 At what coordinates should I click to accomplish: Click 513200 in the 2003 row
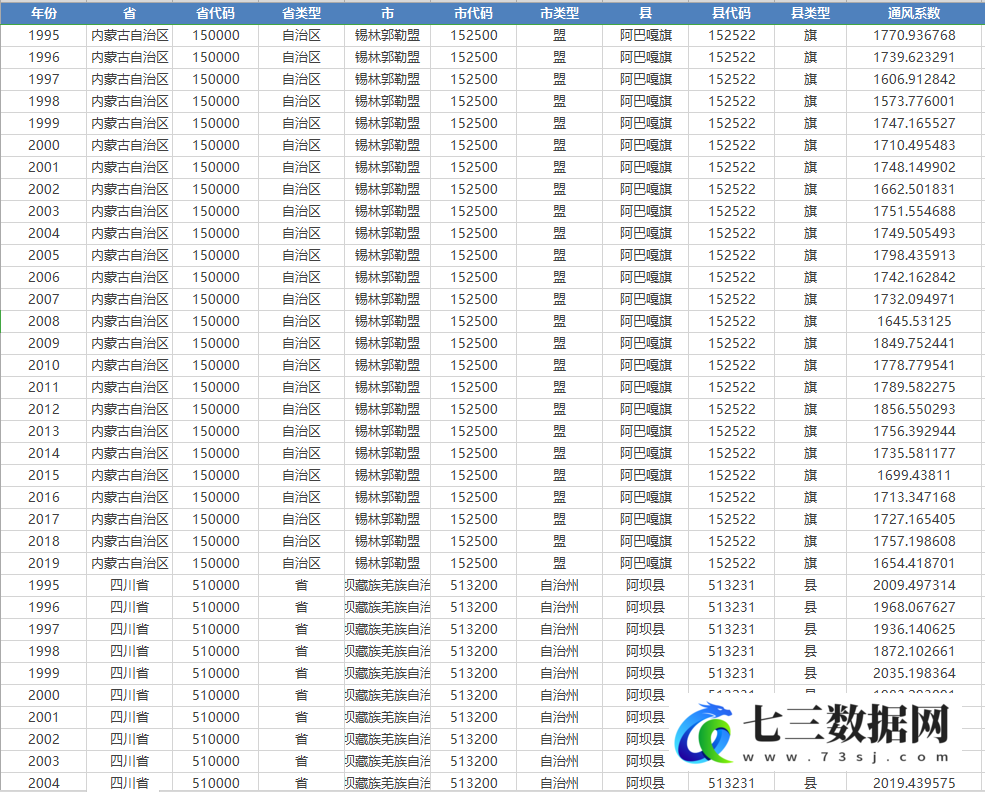coord(474,761)
